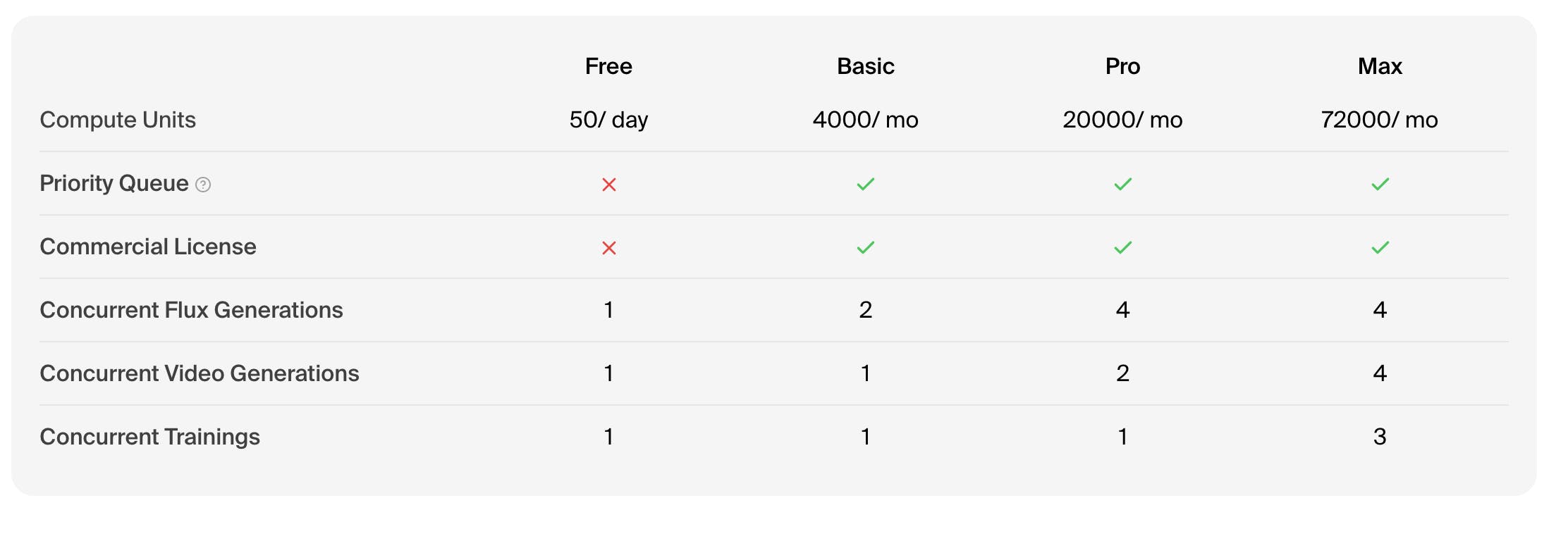Select the Max plan column header

point(1380,66)
